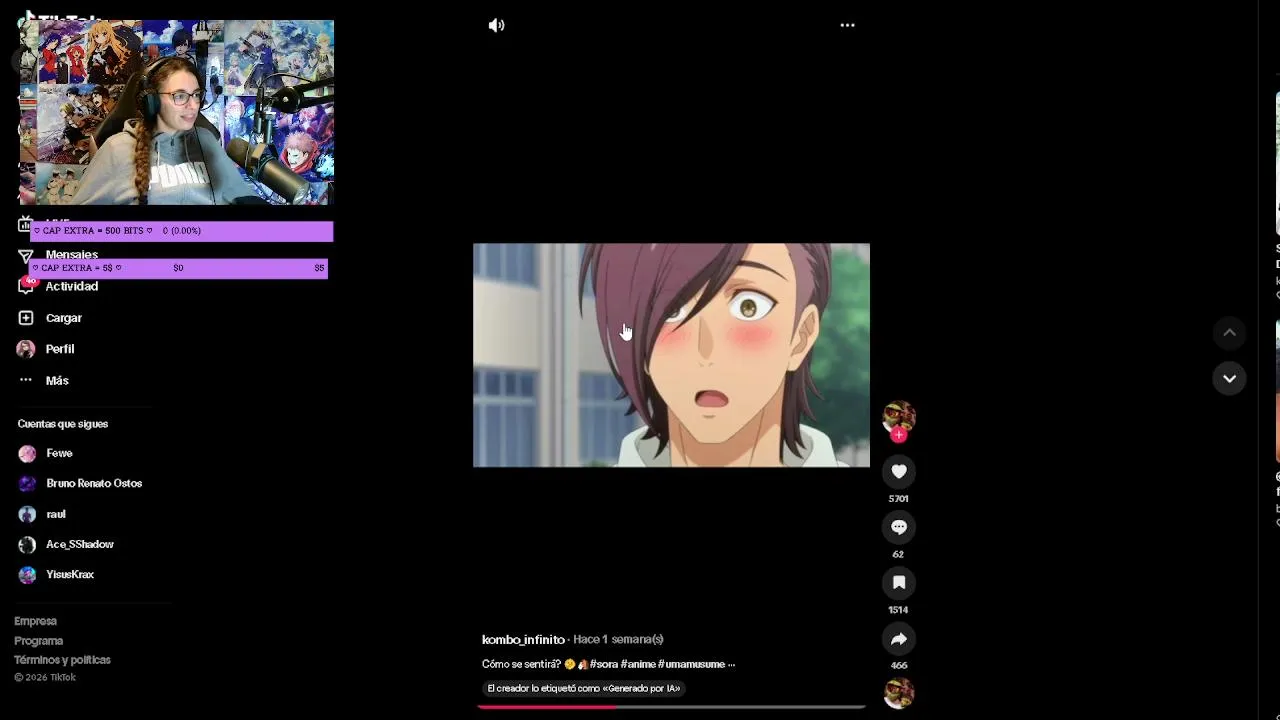Click the #anime hashtag
Image resolution: width=1280 pixels, height=720 pixels.
[638, 664]
